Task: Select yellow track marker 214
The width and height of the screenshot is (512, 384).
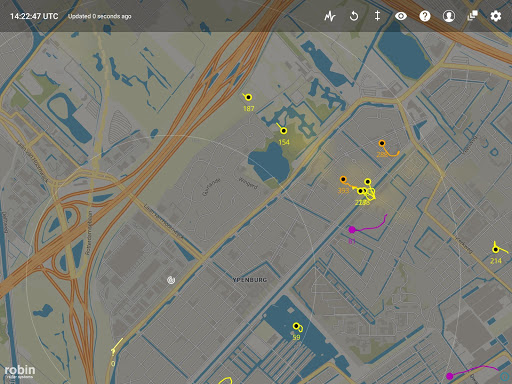Action: [496, 249]
